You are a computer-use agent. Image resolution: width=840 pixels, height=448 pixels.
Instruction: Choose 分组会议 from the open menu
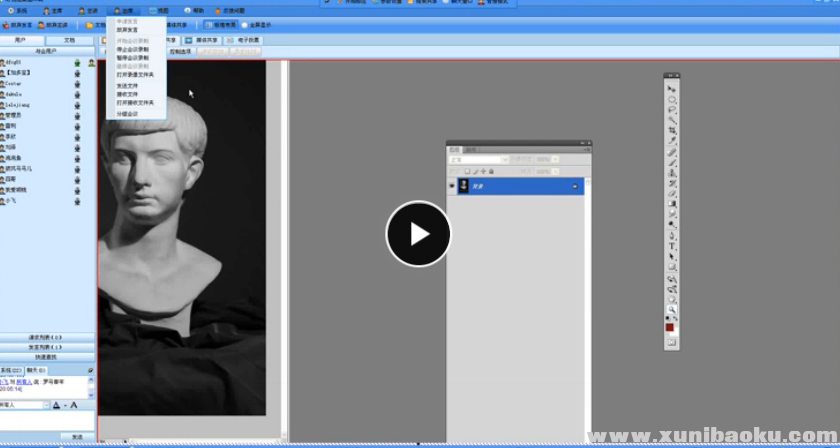pos(127,114)
